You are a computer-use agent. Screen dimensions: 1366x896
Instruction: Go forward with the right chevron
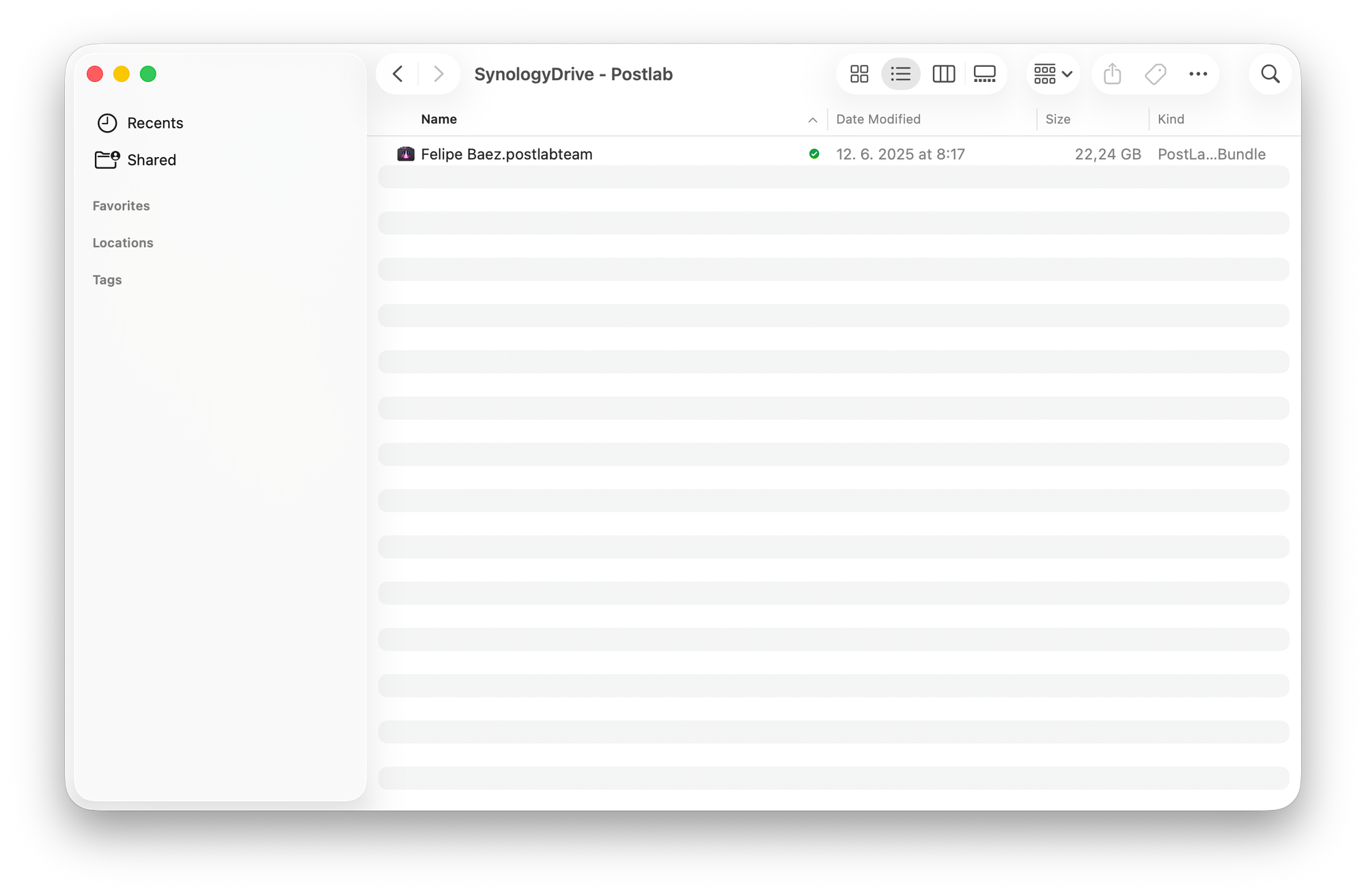[x=438, y=74]
